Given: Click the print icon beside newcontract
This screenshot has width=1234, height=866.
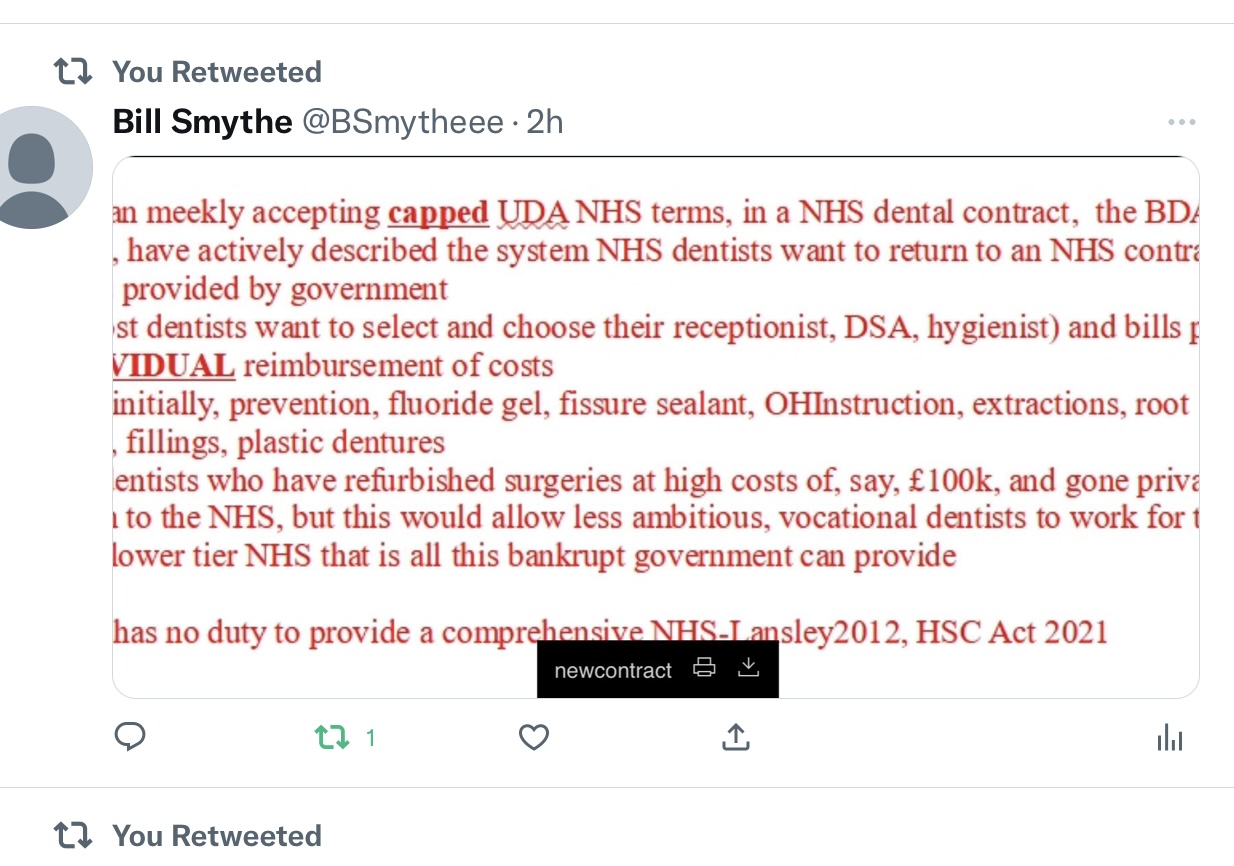Looking at the screenshot, I should tap(705, 668).
